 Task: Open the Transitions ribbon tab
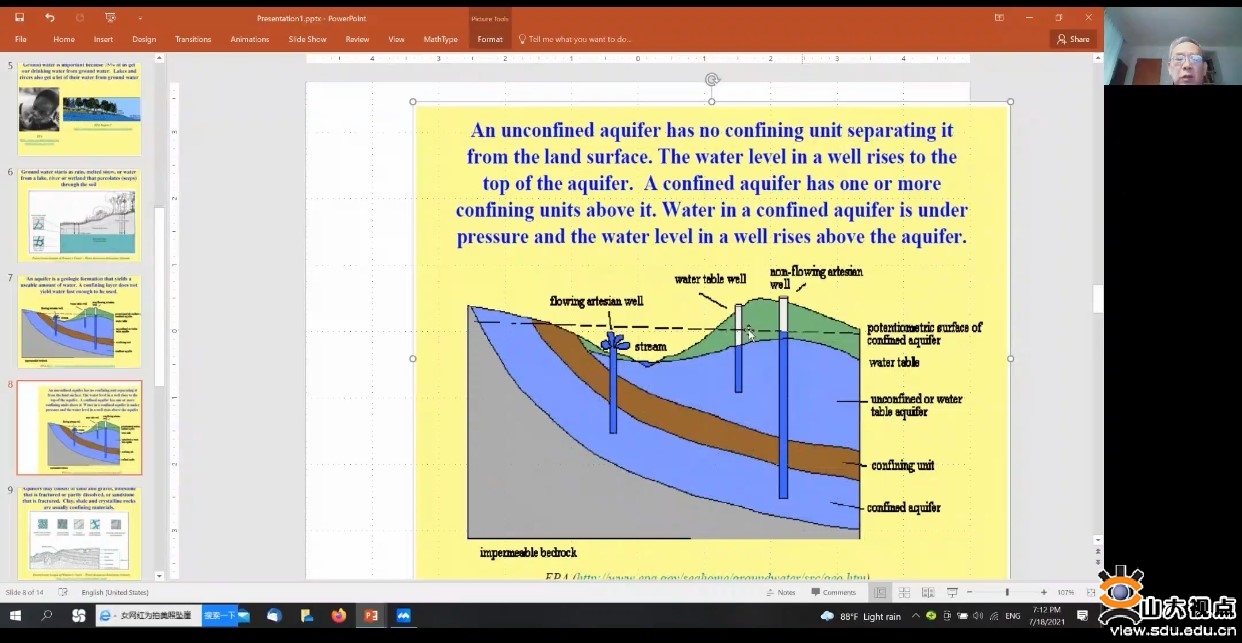coord(193,39)
